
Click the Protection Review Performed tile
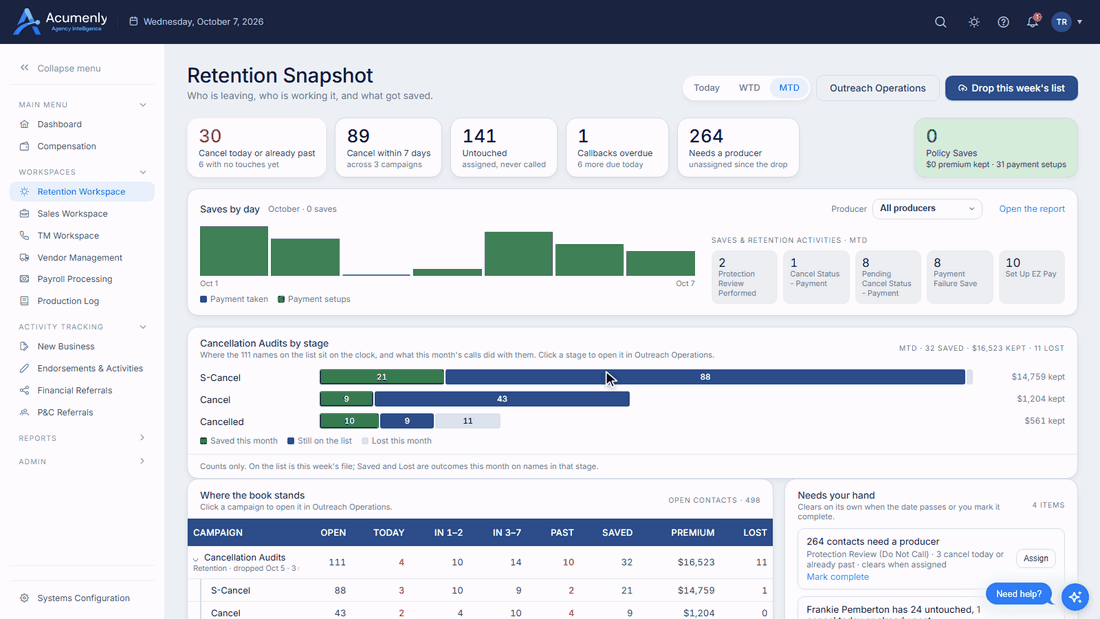(744, 277)
